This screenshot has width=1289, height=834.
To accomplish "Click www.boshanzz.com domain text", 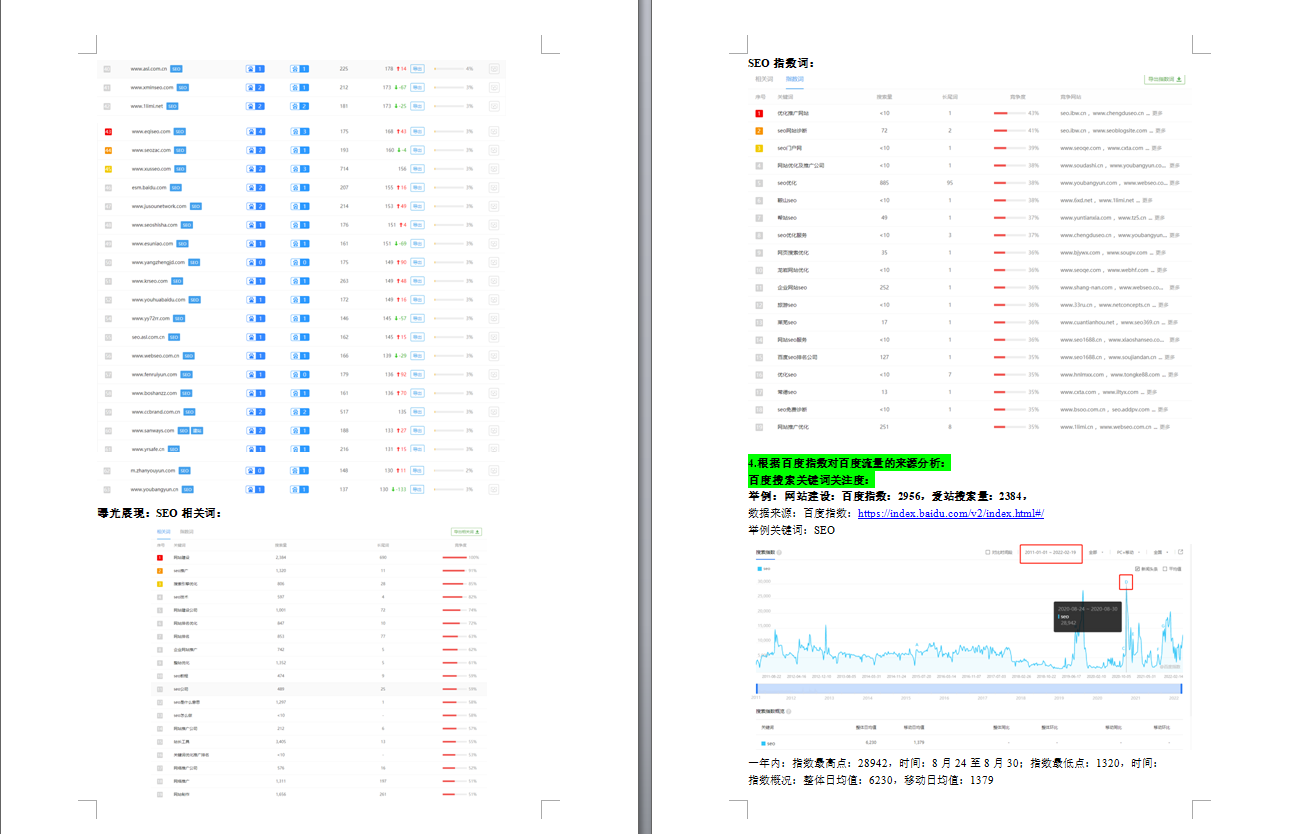I will [154, 393].
